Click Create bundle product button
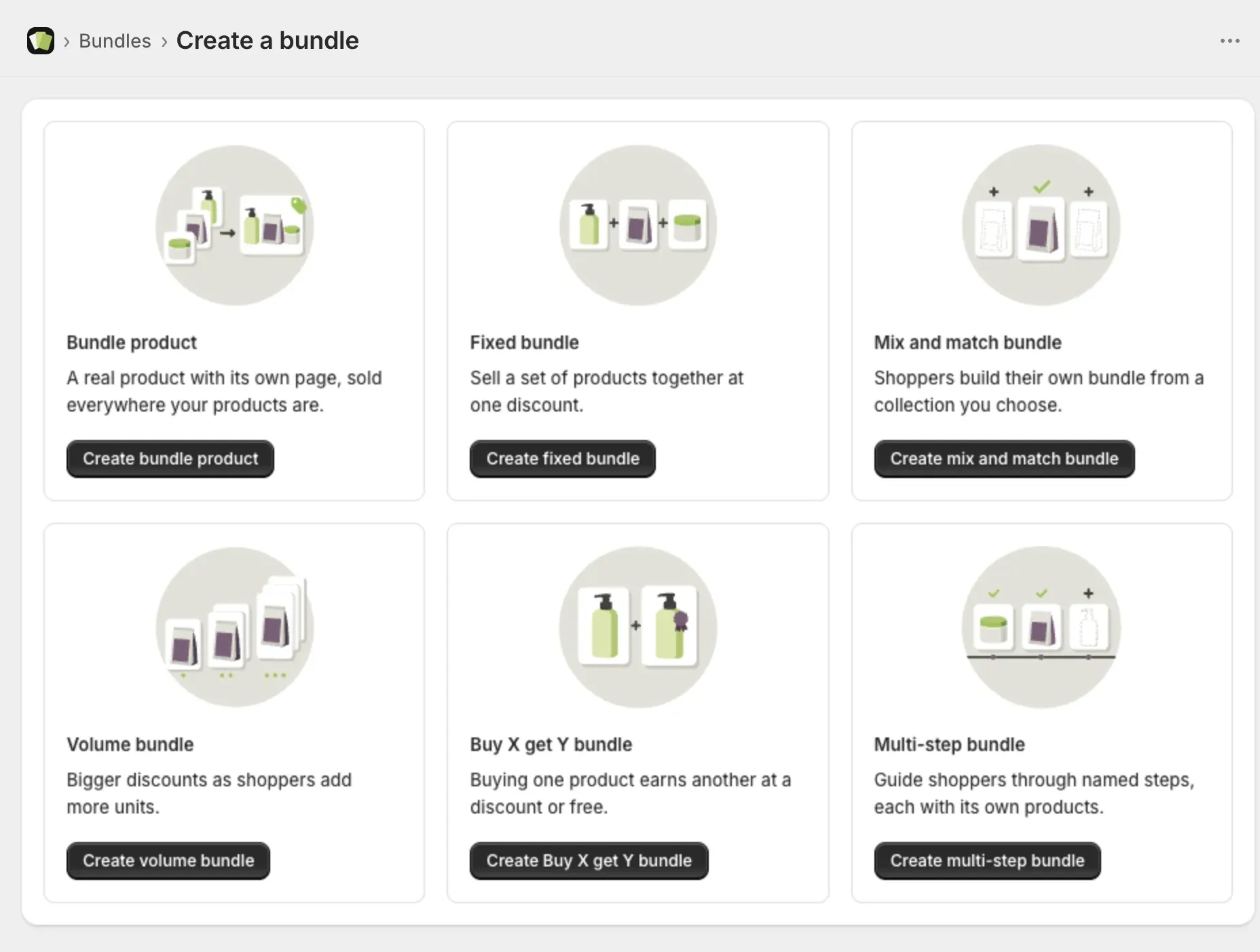 coord(170,459)
